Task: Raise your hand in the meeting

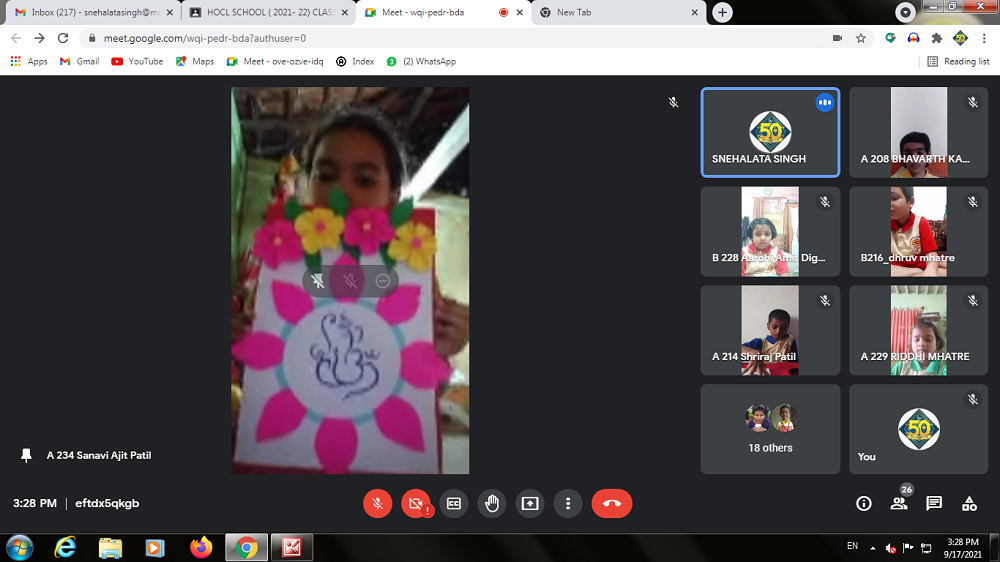Action: (x=491, y=504)
